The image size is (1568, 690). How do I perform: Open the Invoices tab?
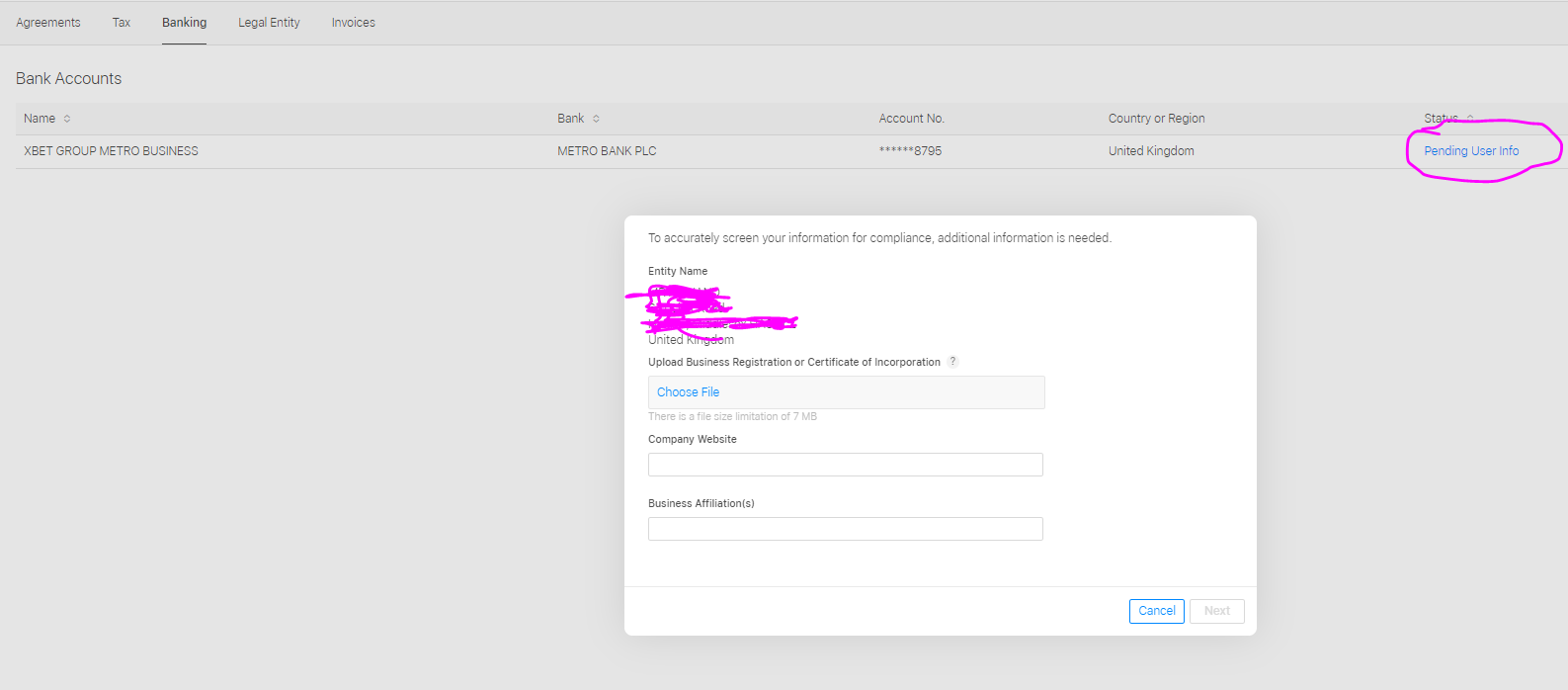coord(353,23)
